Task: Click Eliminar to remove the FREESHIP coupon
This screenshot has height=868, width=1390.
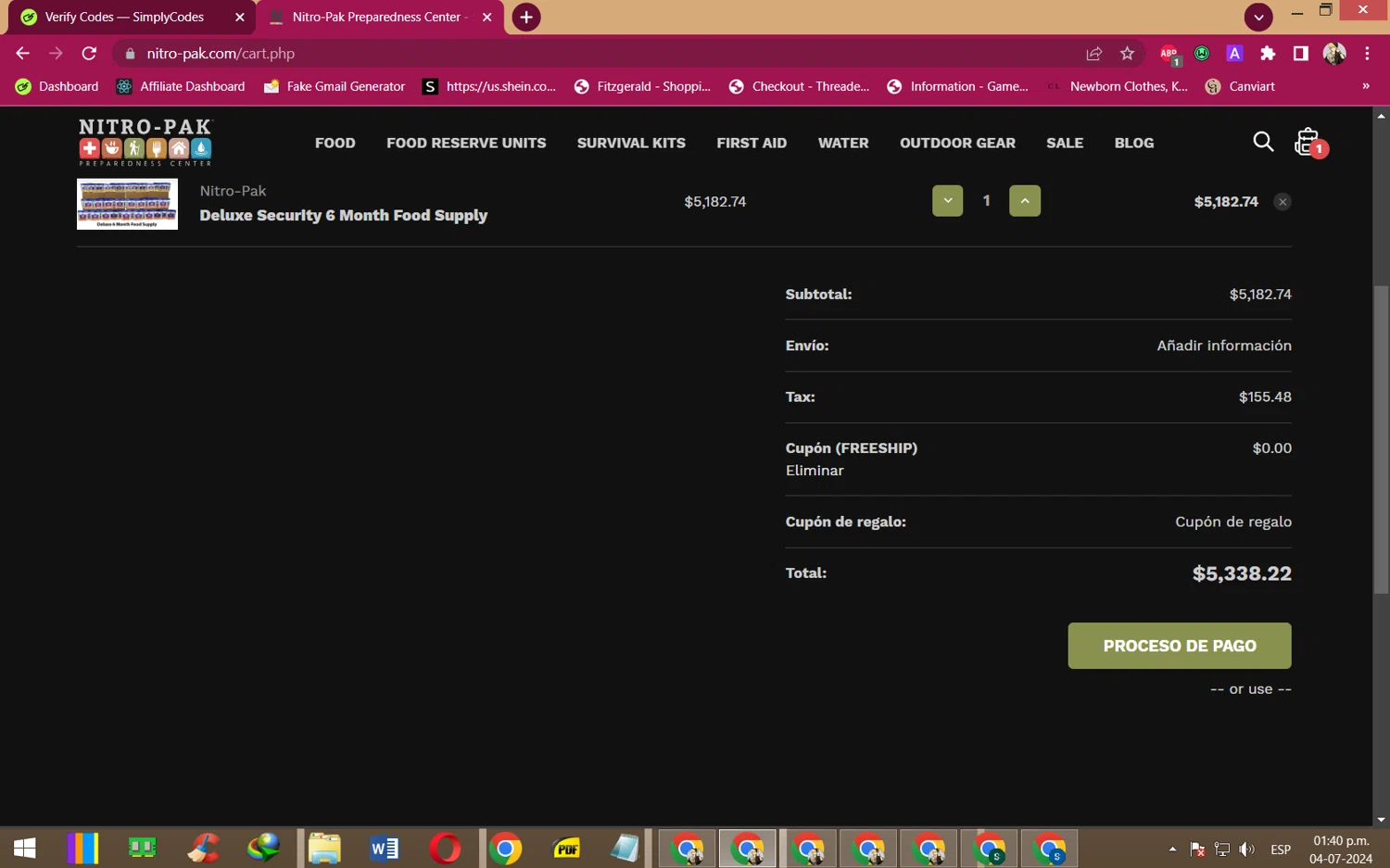Action: click(x=815, y=471)
